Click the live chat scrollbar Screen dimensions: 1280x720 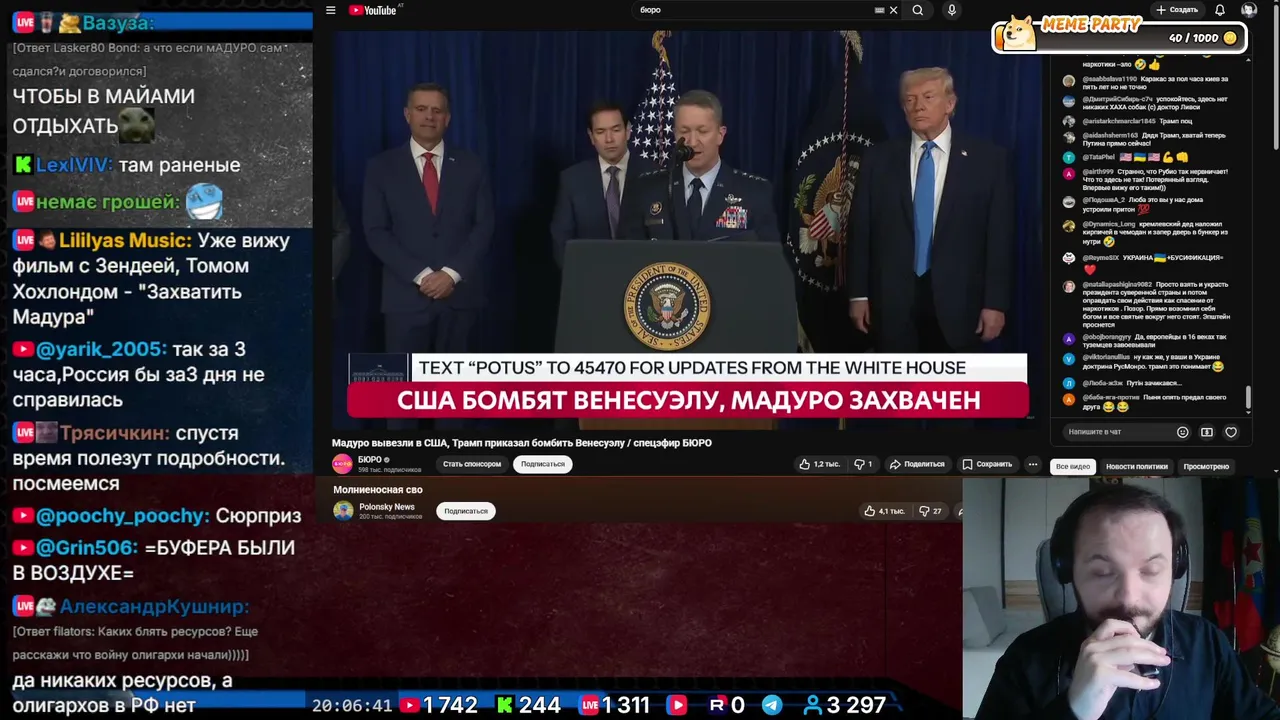1248,398
